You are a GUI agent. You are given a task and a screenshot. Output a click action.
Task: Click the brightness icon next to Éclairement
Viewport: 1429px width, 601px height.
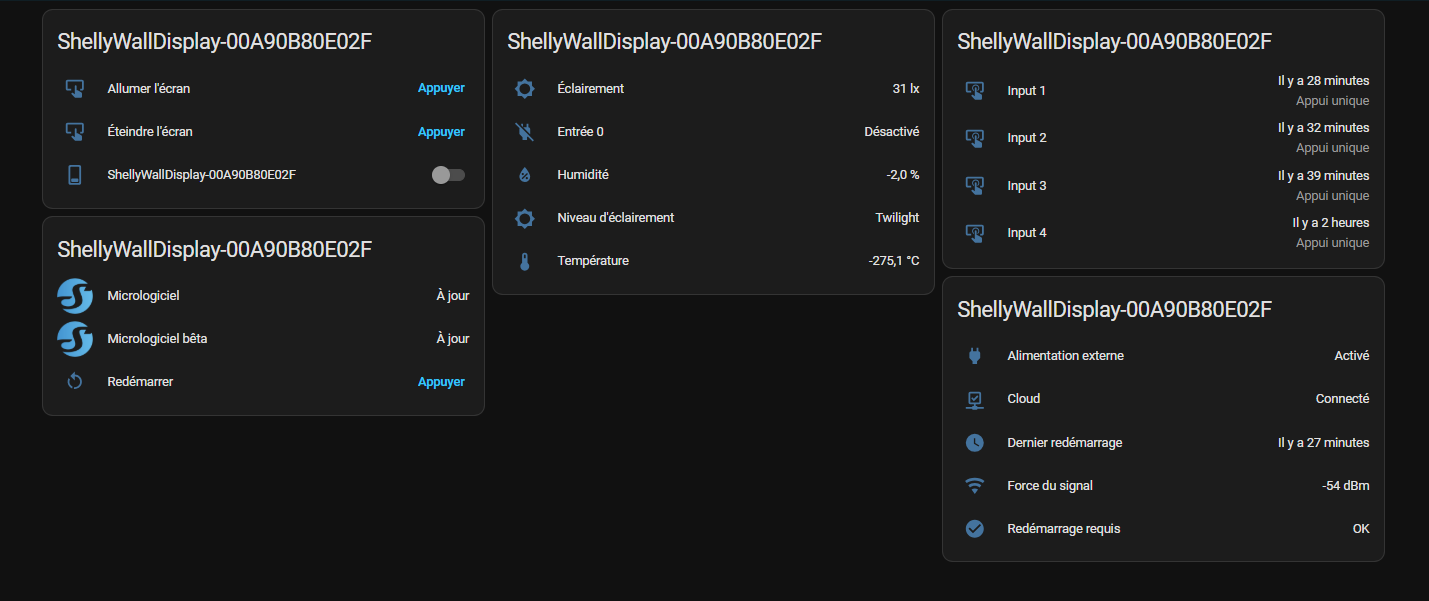point(524,88)
